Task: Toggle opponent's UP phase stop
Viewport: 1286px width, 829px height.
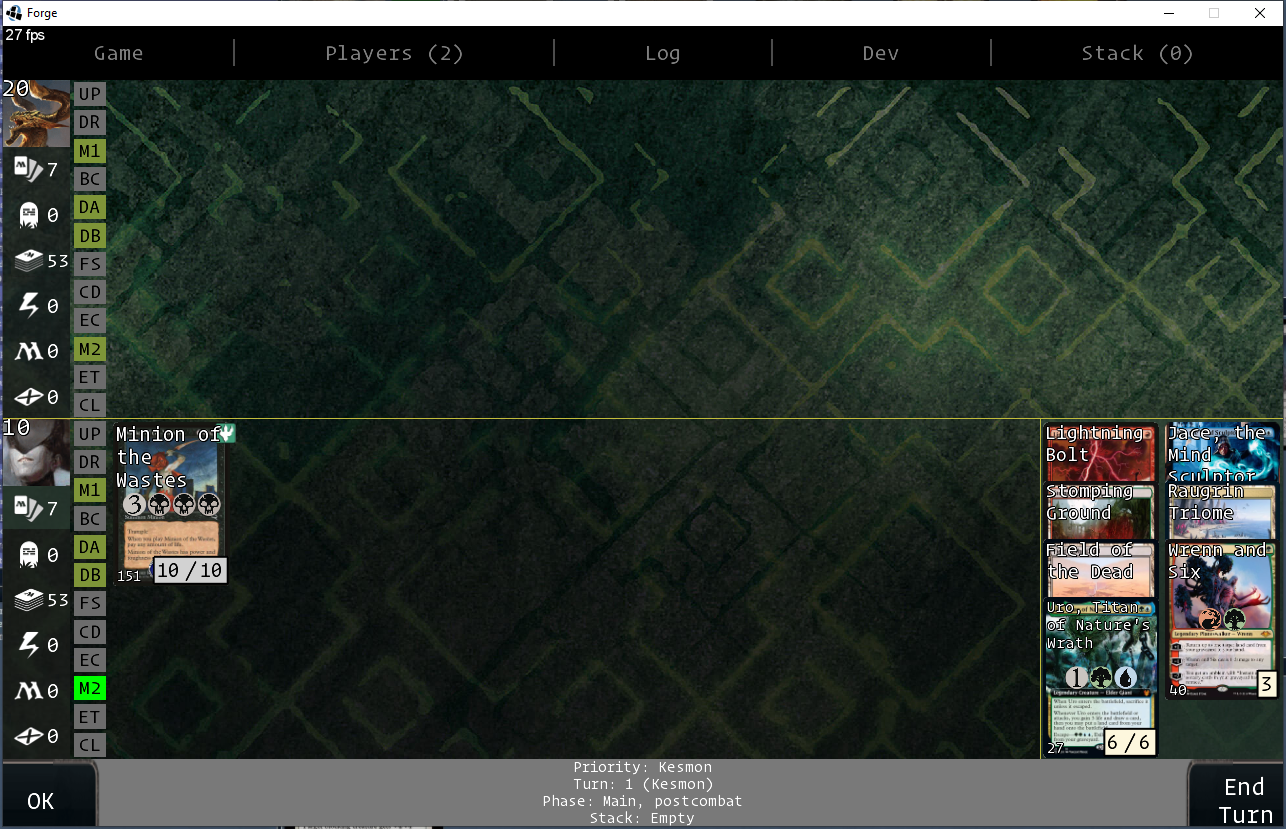Action: pyautogui.click(x=90, y=94)
